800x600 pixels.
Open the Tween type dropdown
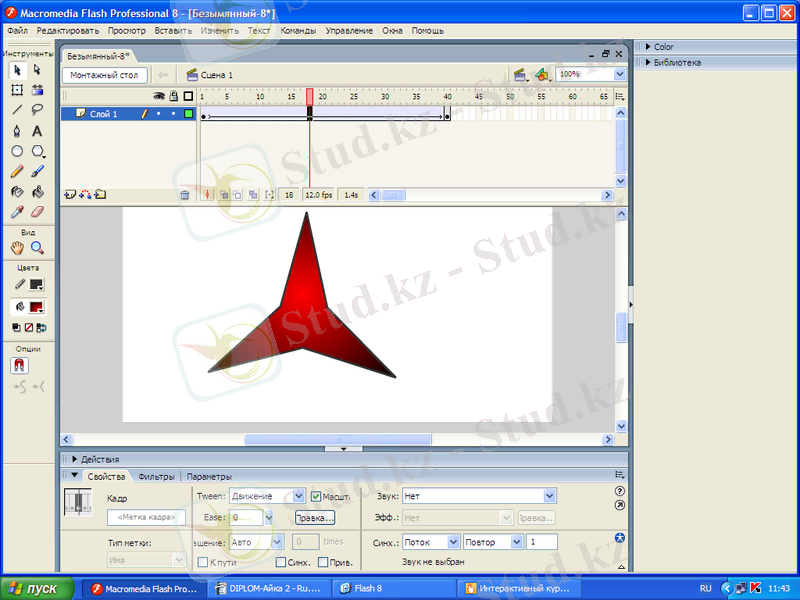point(267,496)
